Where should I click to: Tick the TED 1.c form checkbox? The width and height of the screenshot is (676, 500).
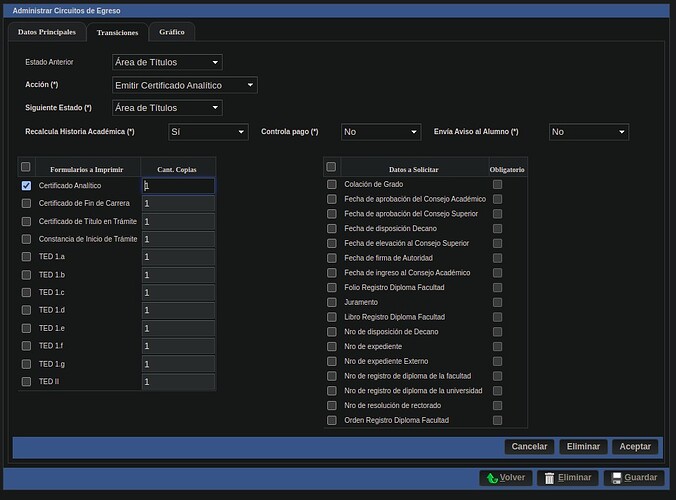click(x=26, y=292)
